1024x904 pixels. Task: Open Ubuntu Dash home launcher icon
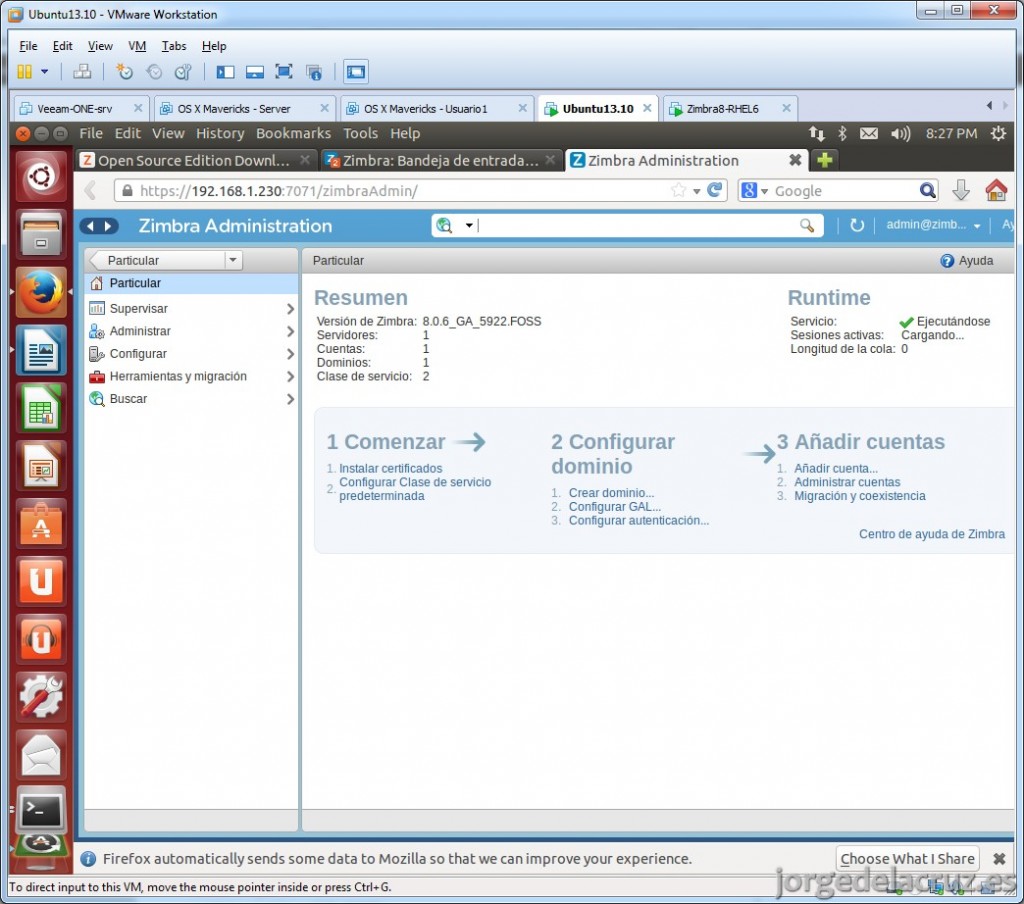(x=41, y=177)
